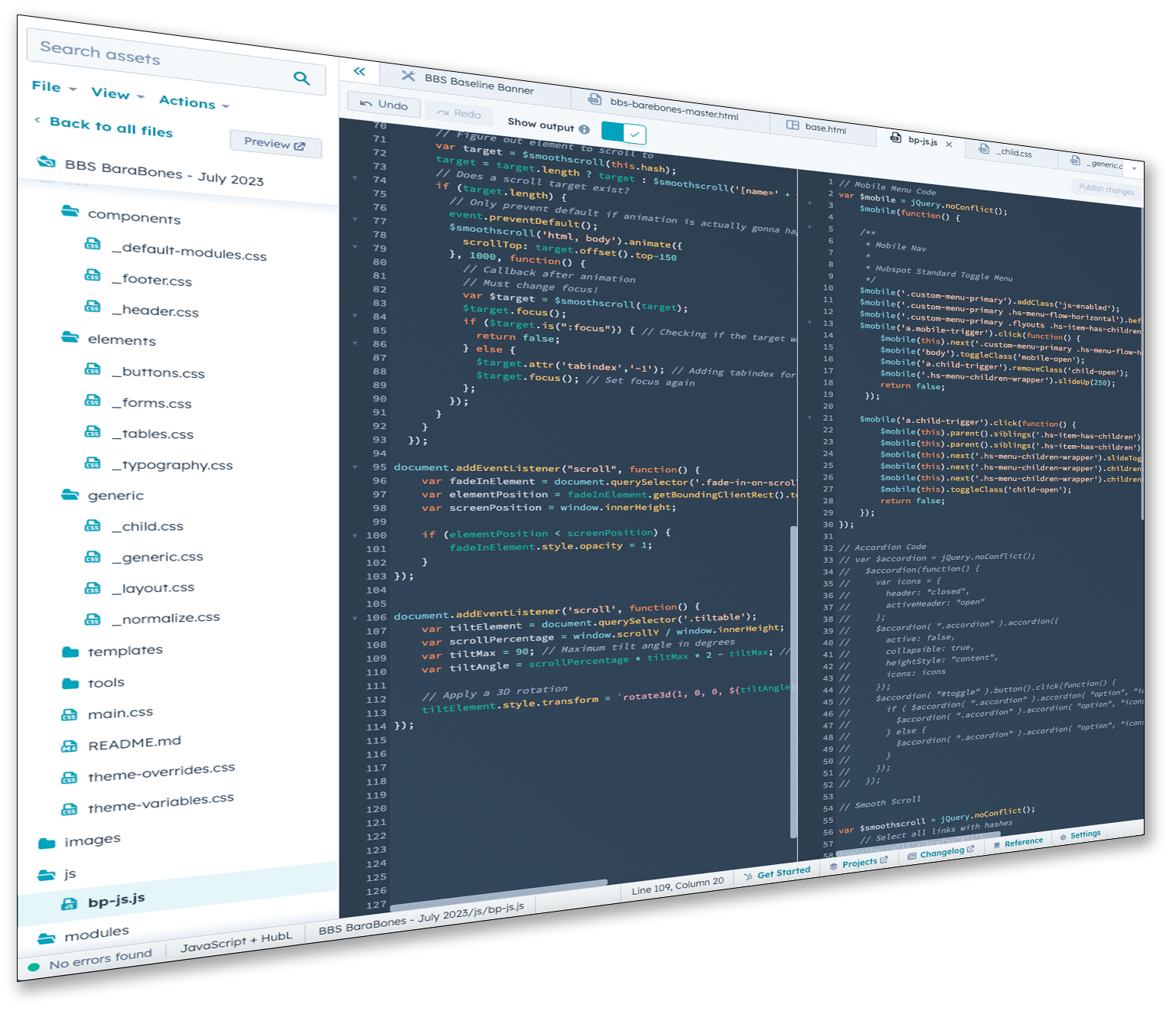1176x1011 pixels.
Task: Click the Publish changes button
Action: tap(1106, 189)
